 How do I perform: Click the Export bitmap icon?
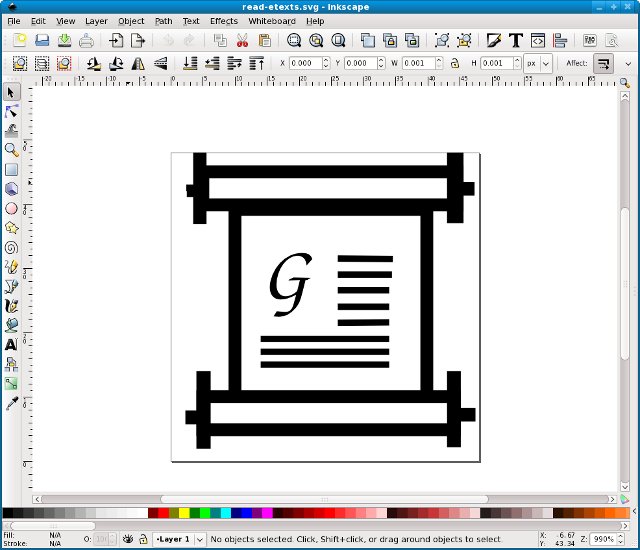click(x=138, y=40)
